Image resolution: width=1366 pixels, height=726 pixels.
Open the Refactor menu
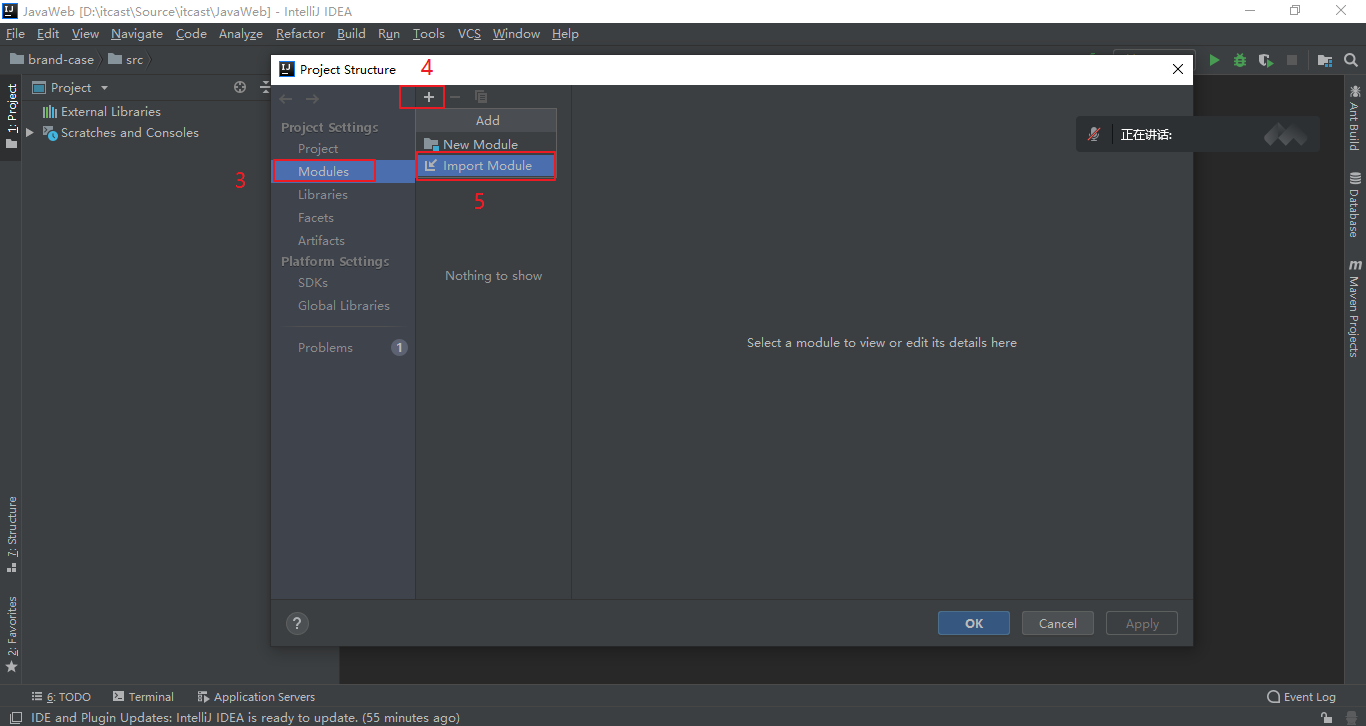pyautogui.click(x=300, y=34)
